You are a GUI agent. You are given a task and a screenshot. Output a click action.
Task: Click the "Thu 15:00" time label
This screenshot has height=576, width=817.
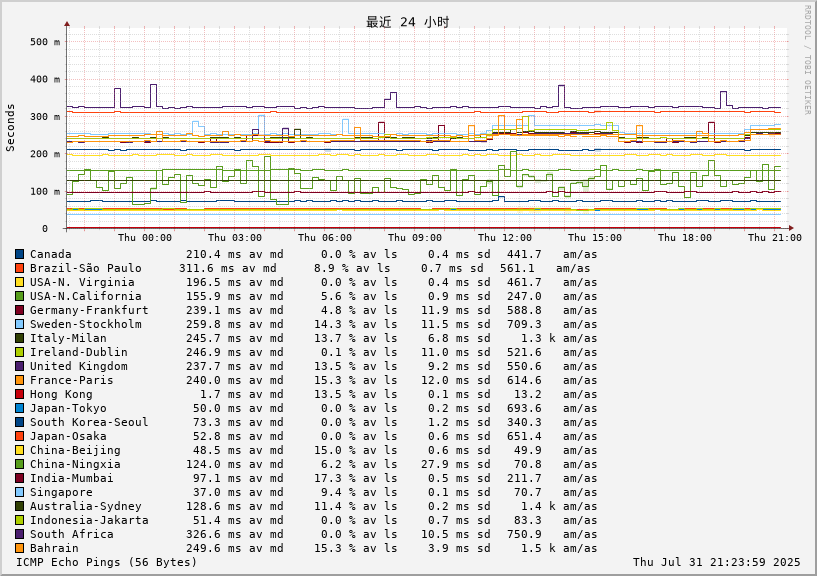tap(595, 238)
